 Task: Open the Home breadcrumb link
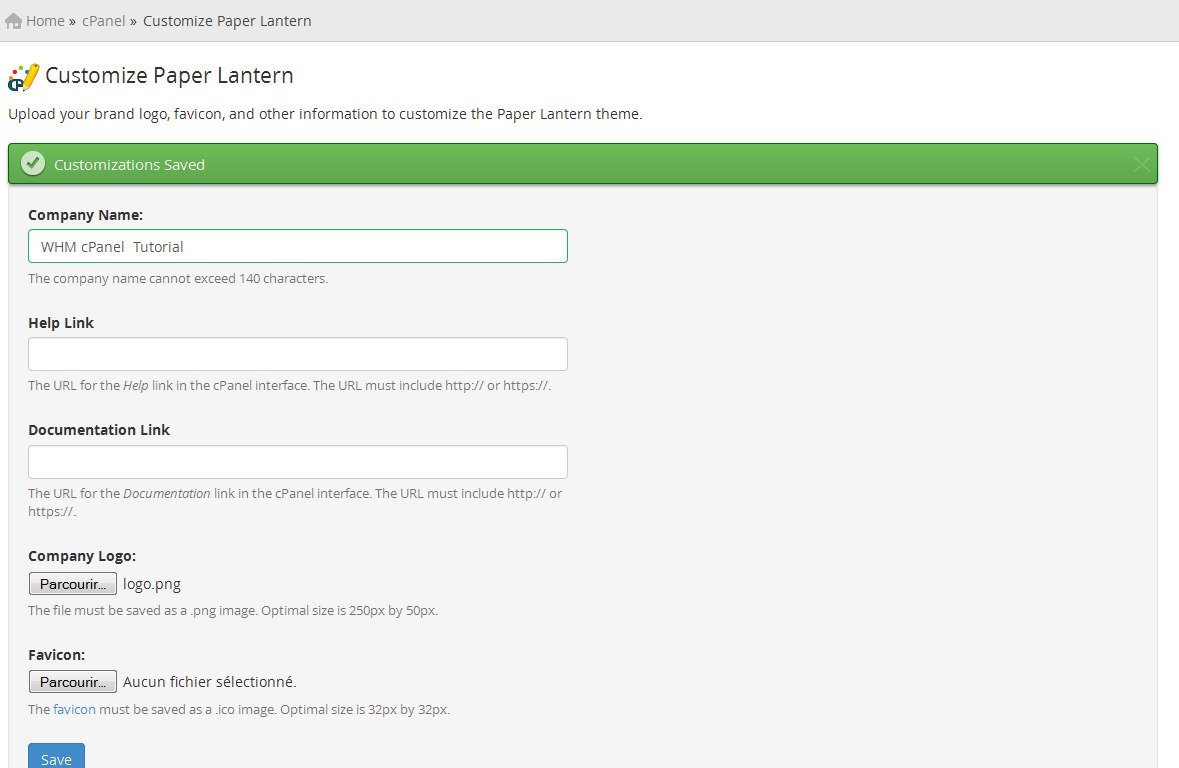click(x=45, y=21)
